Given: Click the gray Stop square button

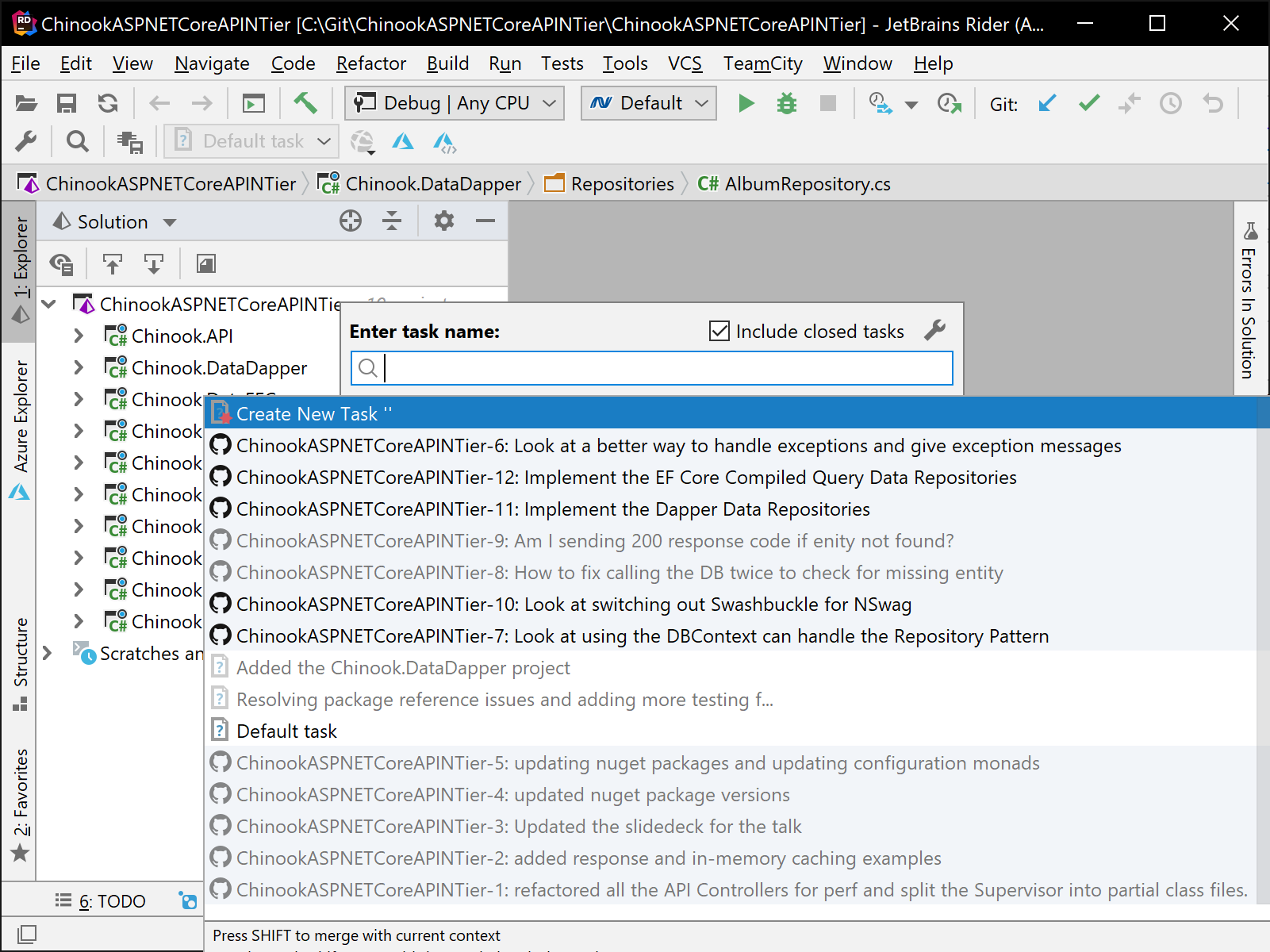Looking at the screenshot, I should point(828,103).
